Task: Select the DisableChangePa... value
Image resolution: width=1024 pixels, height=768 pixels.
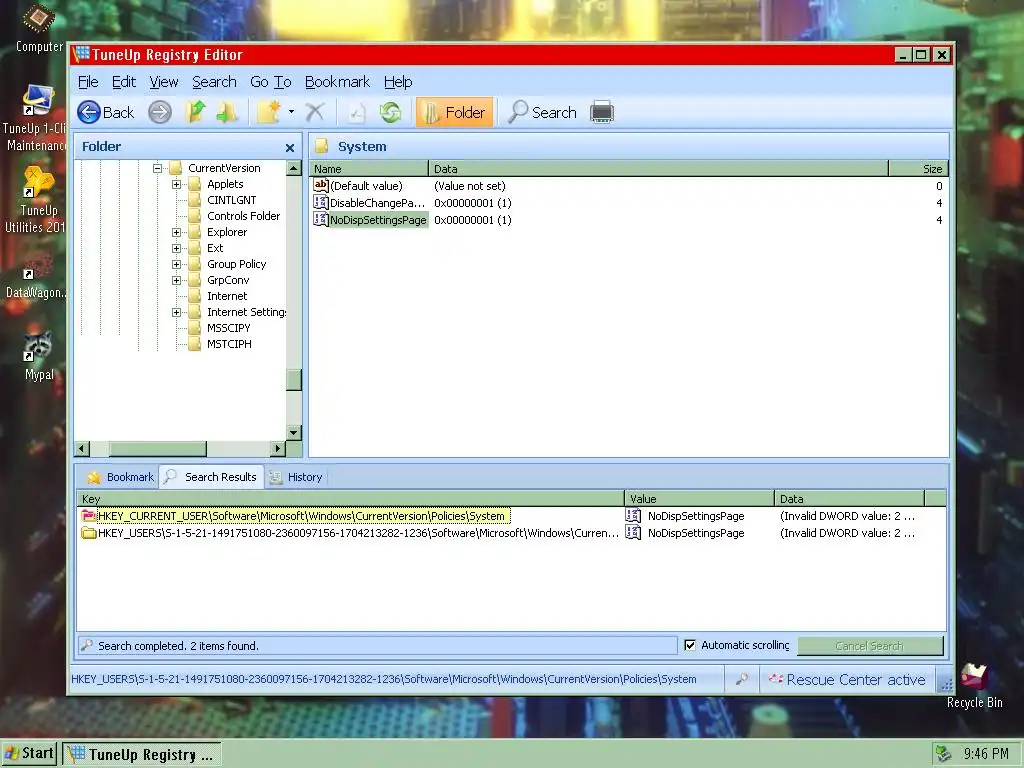Action: (377, 203)
